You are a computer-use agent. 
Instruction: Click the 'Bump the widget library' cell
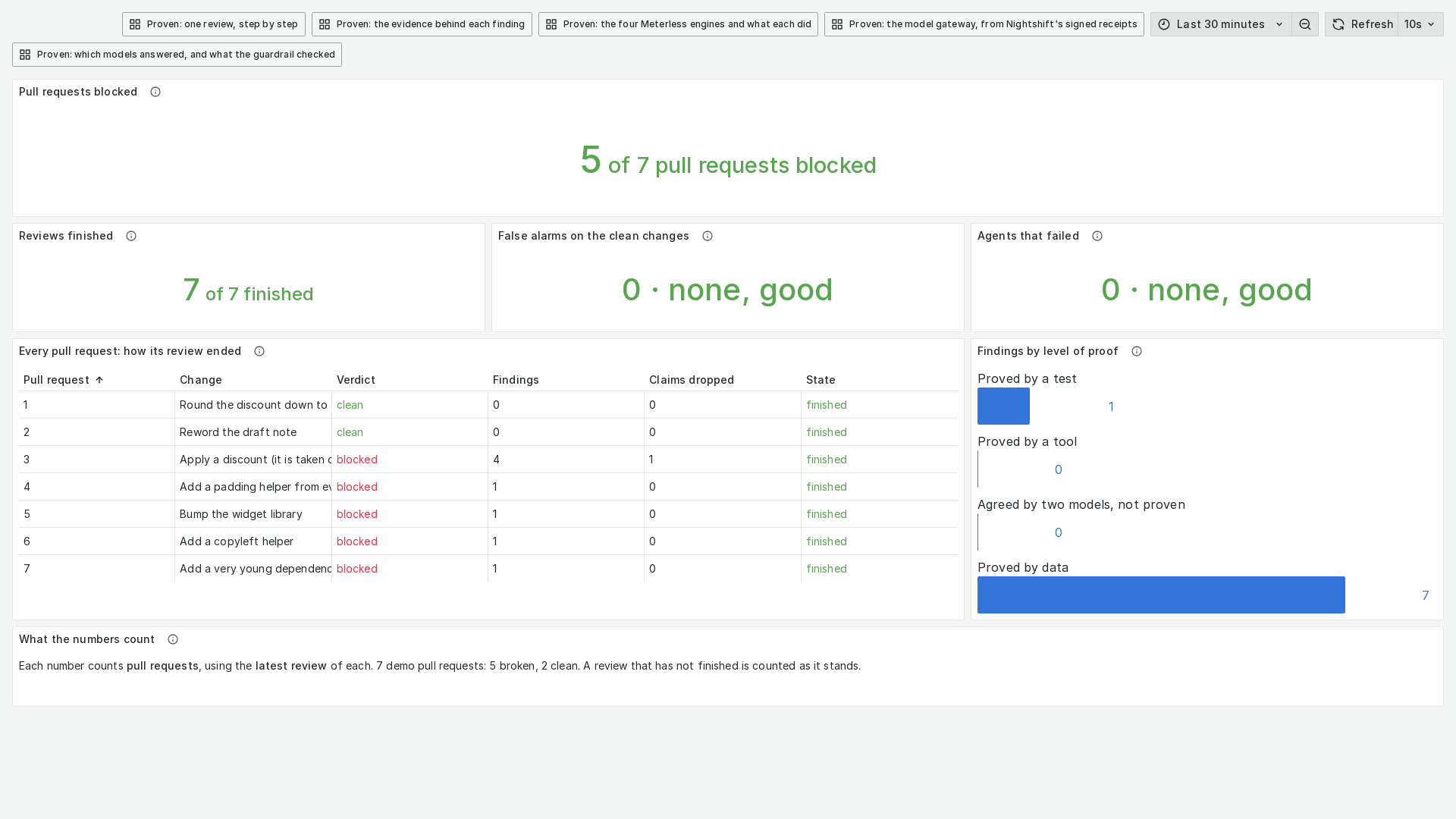click(253, 514)
